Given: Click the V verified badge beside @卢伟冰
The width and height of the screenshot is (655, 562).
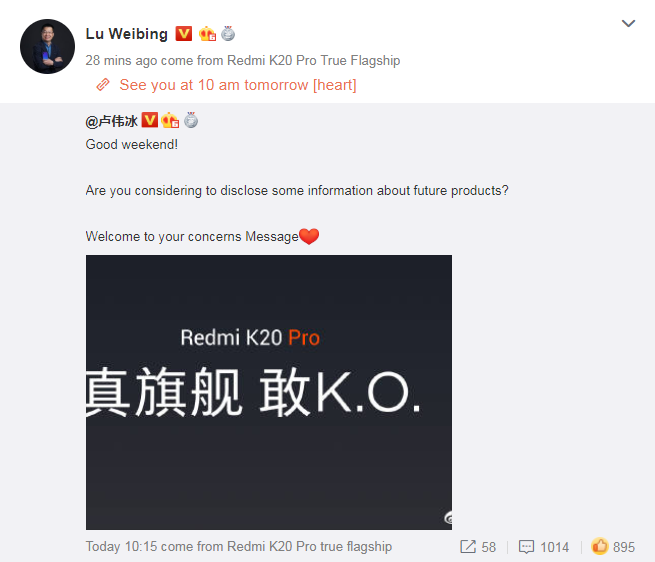Looking at the screenshot, I should click(x=150, y=120).
